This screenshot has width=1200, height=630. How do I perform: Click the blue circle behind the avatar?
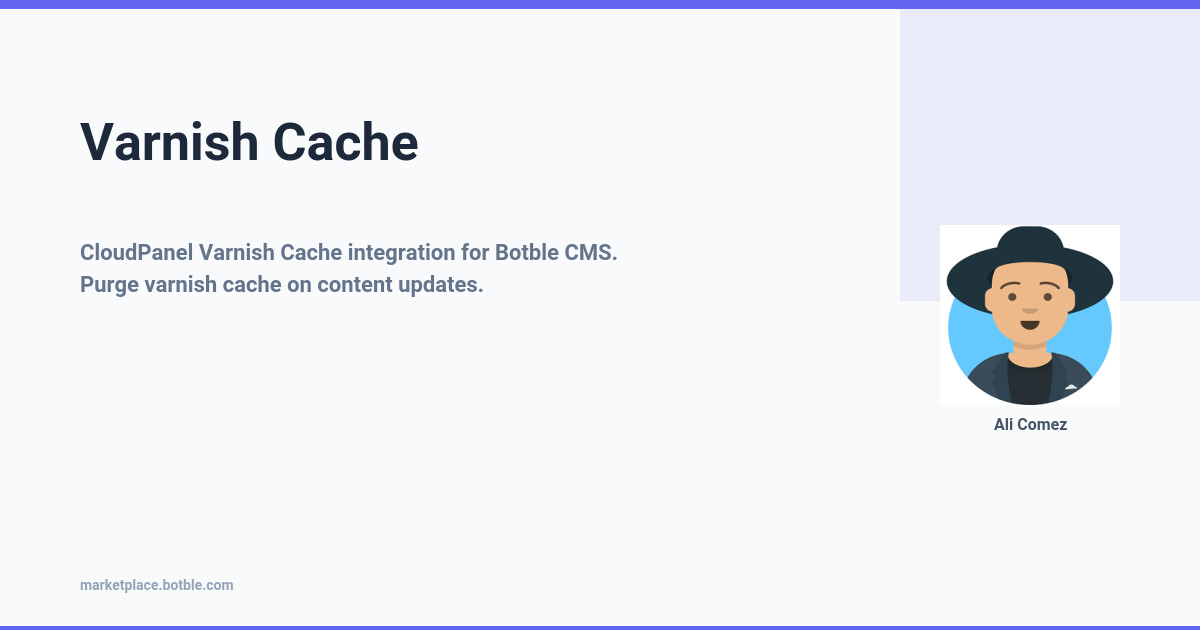(960, 340)
